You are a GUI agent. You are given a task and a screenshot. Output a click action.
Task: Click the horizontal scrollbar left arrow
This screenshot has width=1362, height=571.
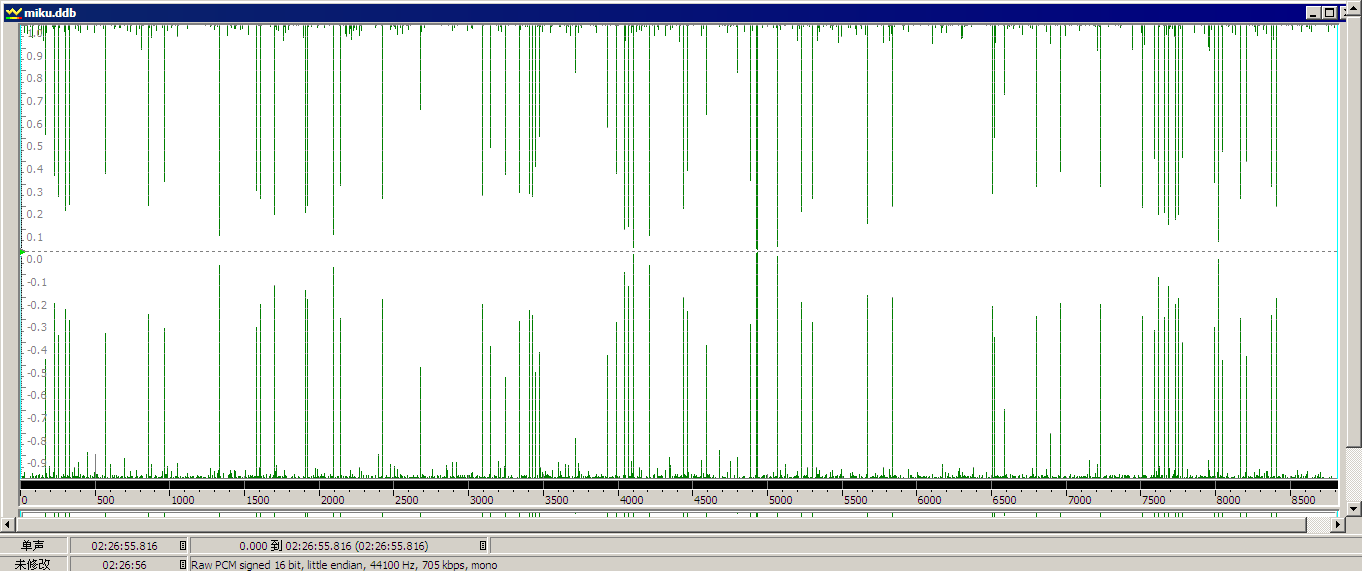(8, 524)
